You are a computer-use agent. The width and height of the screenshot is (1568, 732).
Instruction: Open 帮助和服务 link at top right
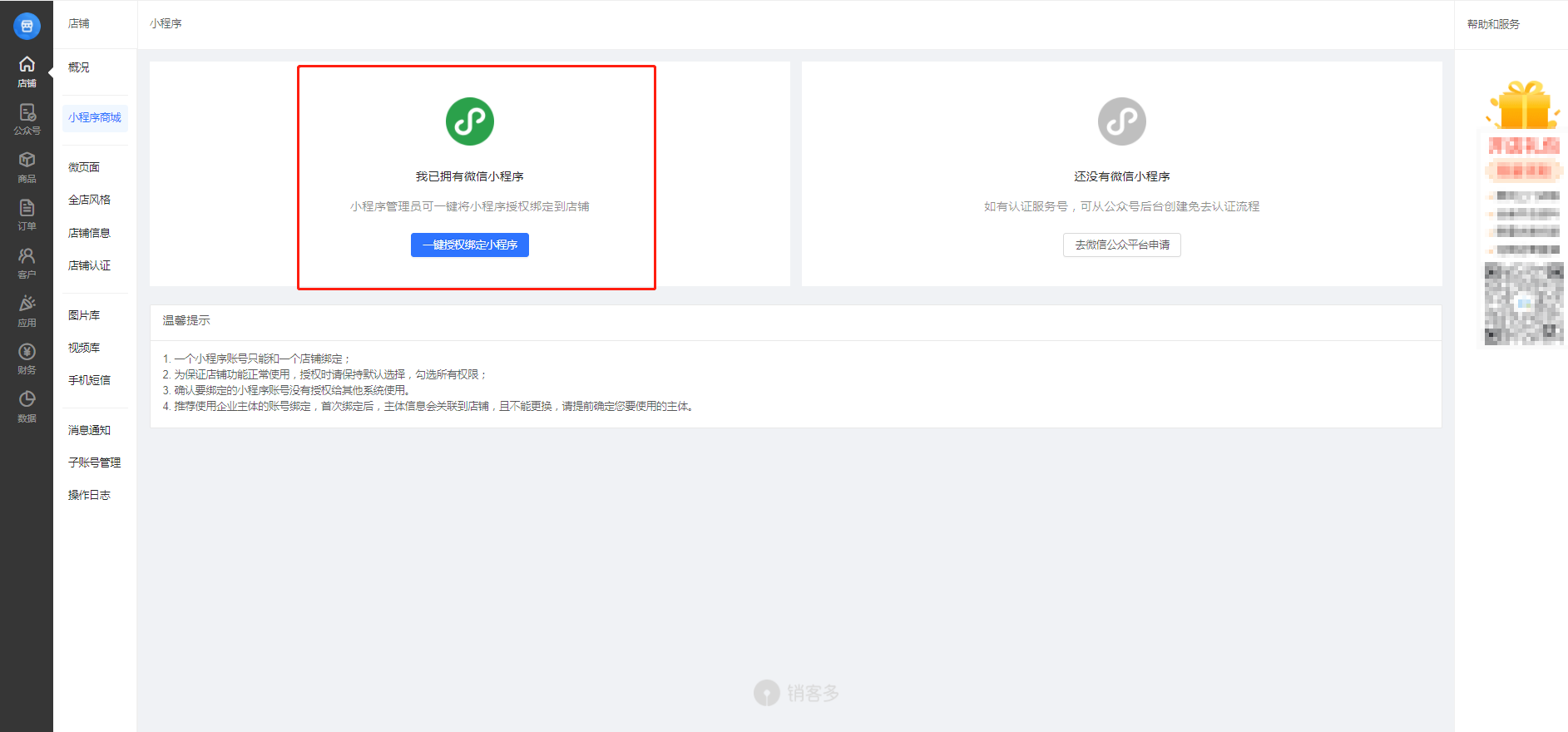pyautogui.click(x=1493, y=24)
